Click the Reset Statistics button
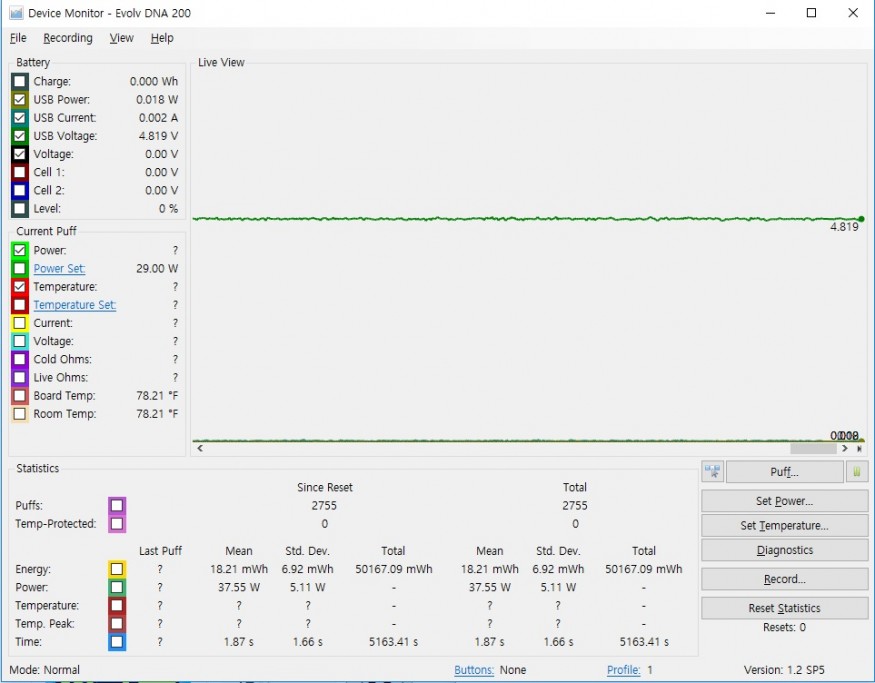 click(784, 608)
